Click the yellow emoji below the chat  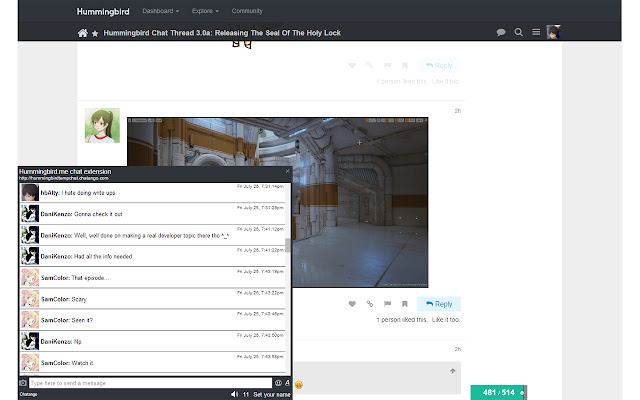pos(299,384)
